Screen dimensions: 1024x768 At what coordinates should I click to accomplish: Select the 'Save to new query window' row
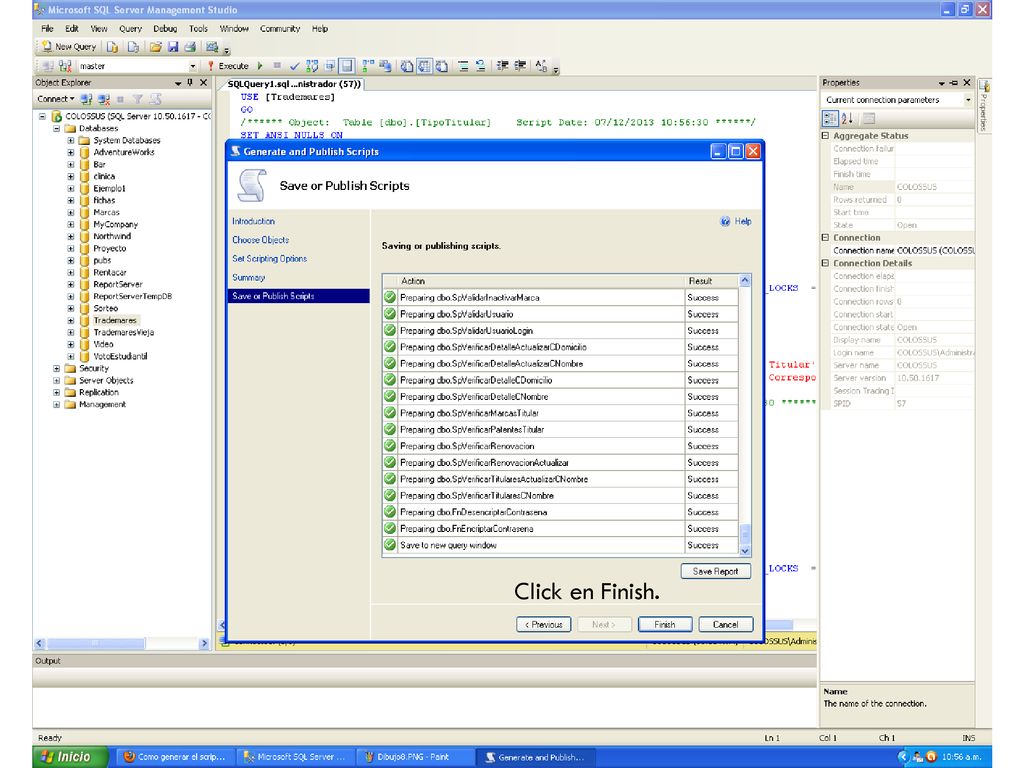click(561, 545)
